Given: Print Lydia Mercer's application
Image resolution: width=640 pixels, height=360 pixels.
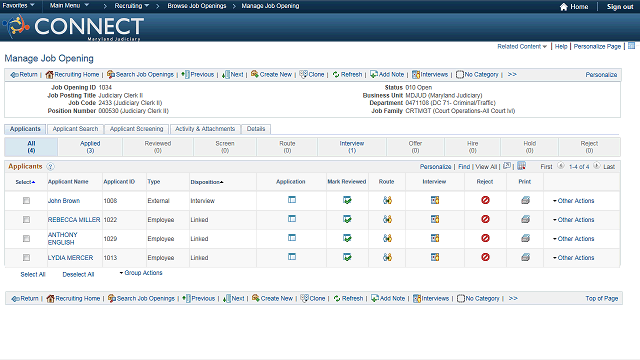Looking at the screenshot, I should [x=525, y=257].
